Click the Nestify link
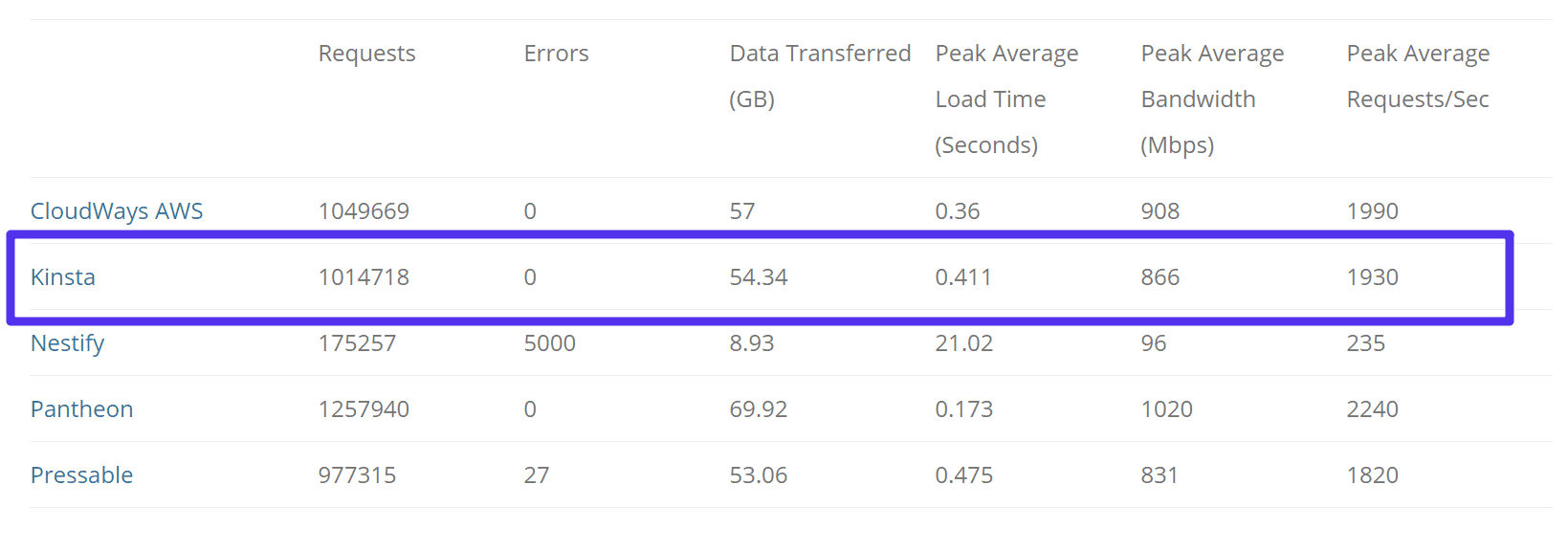The width and height of the screenshot is (1568, 551). (67, 343)
